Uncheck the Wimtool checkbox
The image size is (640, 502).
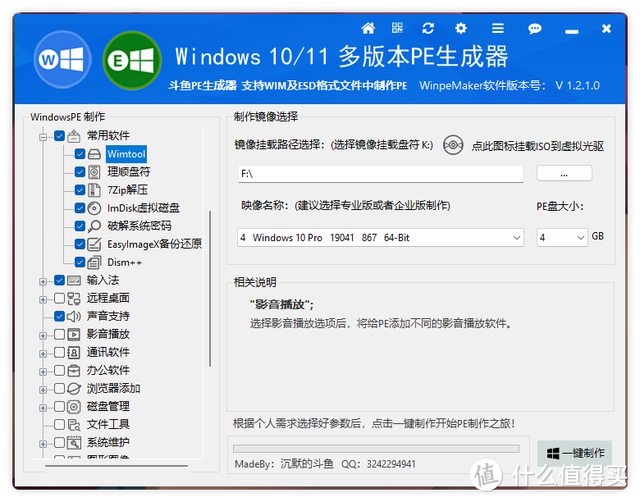80,154
